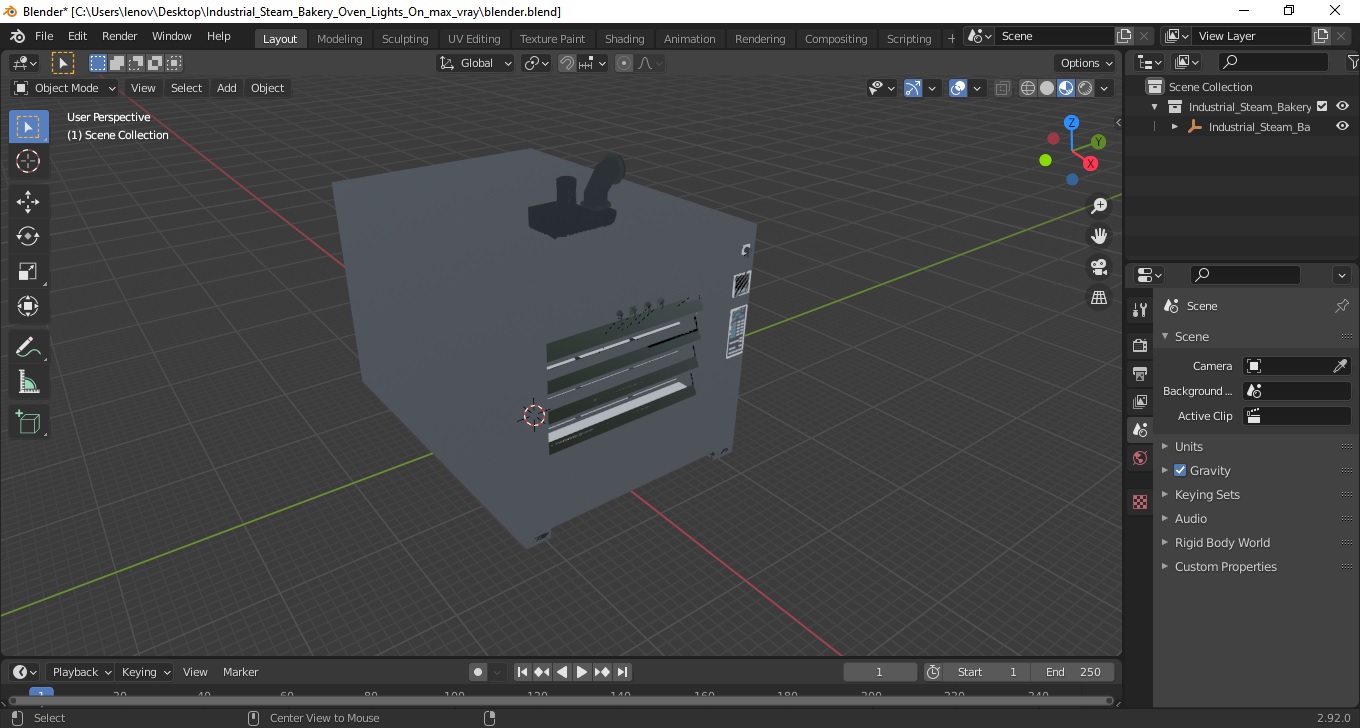The width and height of the screenshot is (1360, 728).
Task: Toggle camera view icon
Action: point(1099,267)
